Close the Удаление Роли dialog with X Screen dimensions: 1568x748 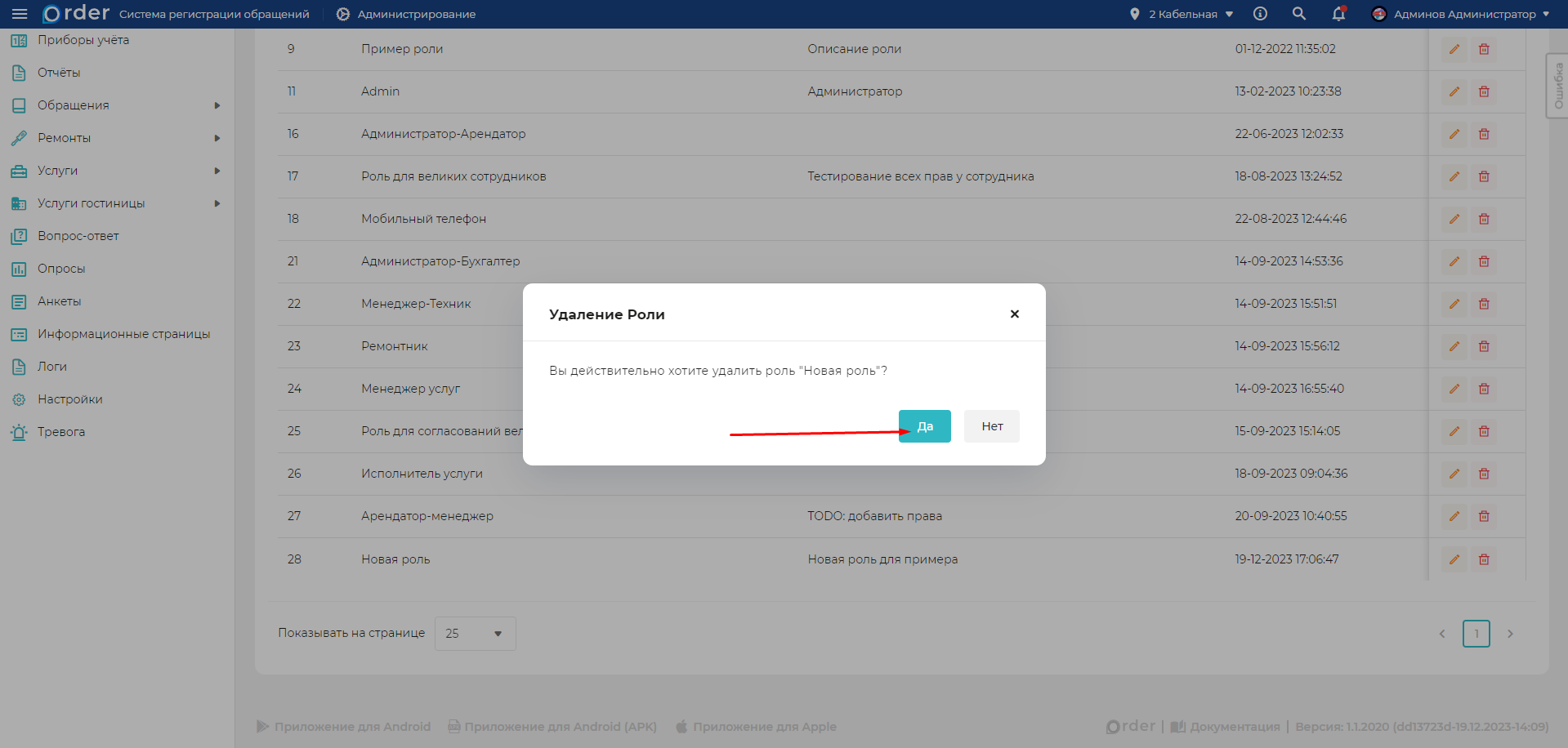(1014, 314)
